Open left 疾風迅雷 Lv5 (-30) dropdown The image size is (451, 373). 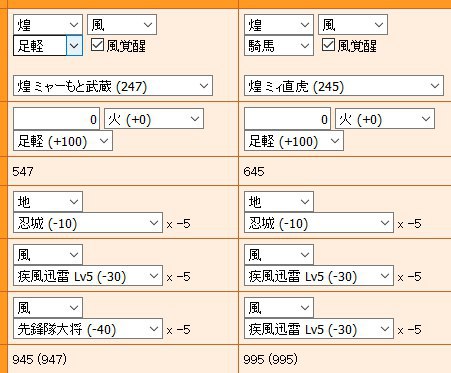click(88, 276)
